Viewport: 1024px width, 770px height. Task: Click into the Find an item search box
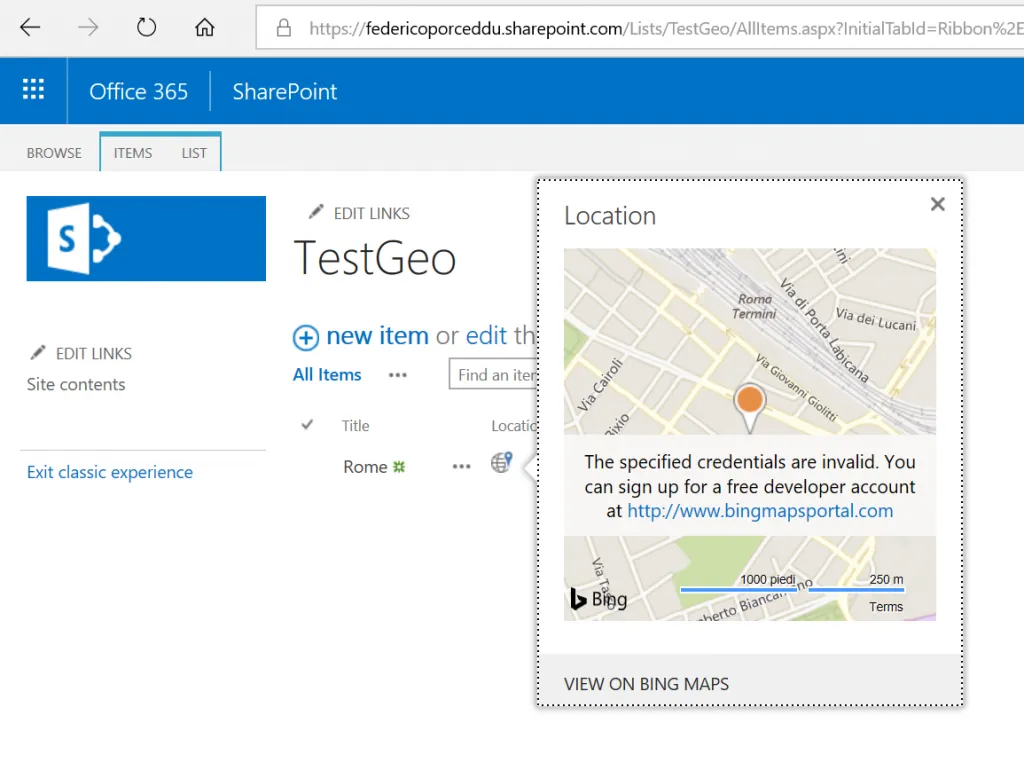click(x=493, y=375)
